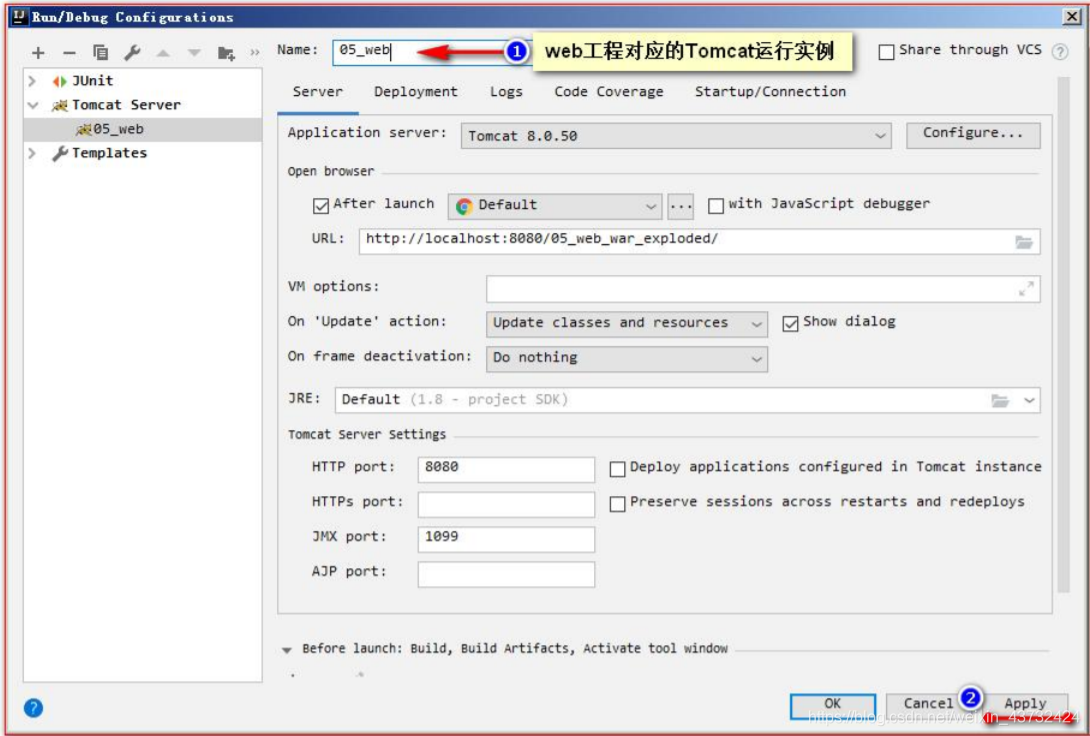Open JRE dropdown arrow

[x=1029, y=400]
